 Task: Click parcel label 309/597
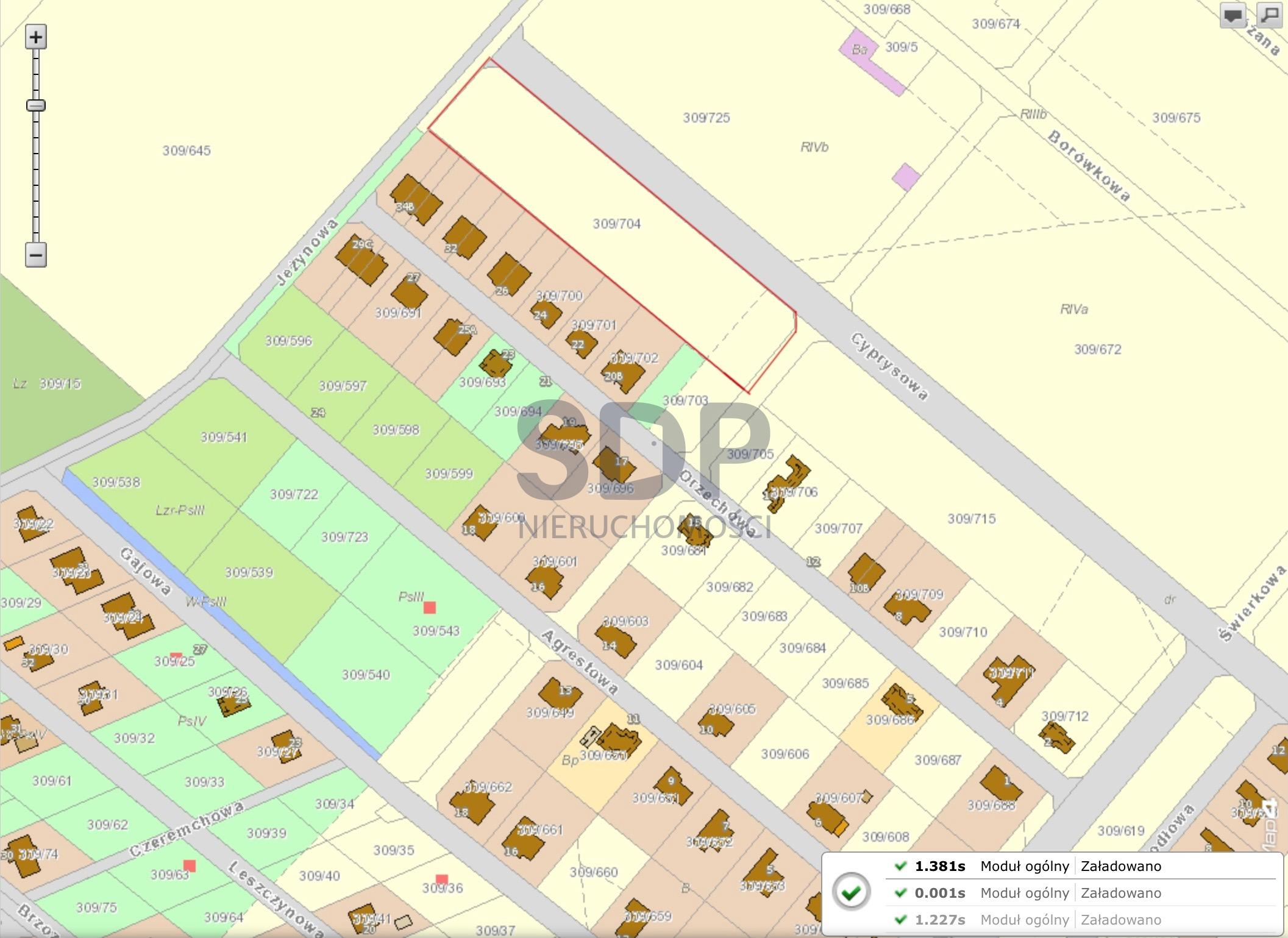343,386
